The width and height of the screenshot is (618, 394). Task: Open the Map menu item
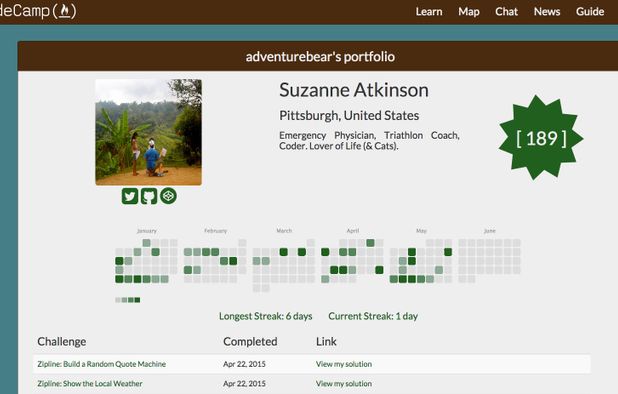pyautogui.click(x=469, y=11)
